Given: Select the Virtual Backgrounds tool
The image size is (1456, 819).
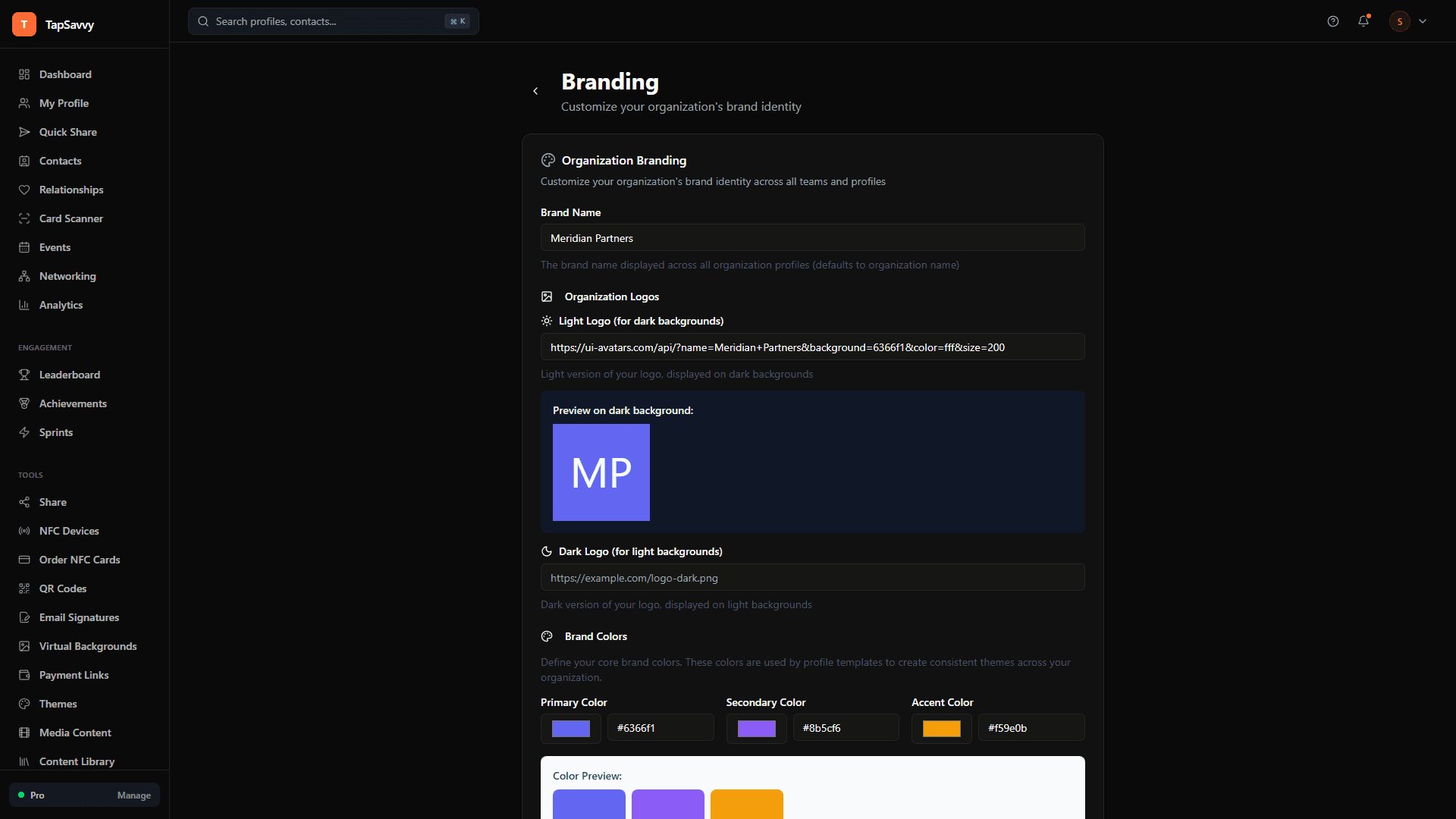Looking at the screenshot, I should [87, 646].
